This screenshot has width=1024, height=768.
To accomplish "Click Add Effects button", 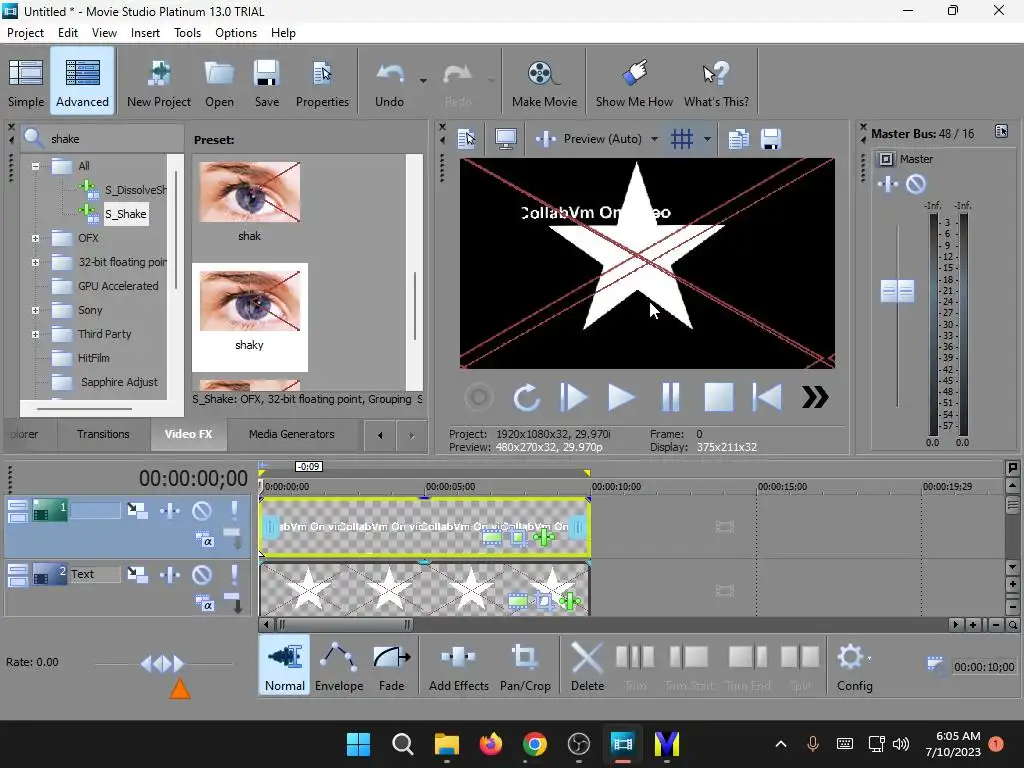I will coord(458,665).
